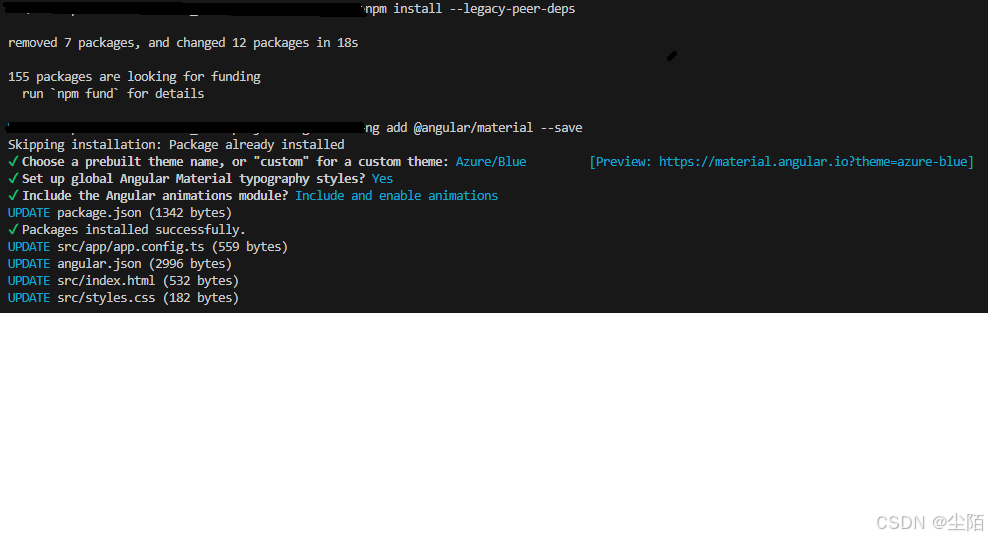Click 'removed 7 packages, and changed 12 packages' line
The width and height of the screenshot is (988, 540).
pos(183,43)
